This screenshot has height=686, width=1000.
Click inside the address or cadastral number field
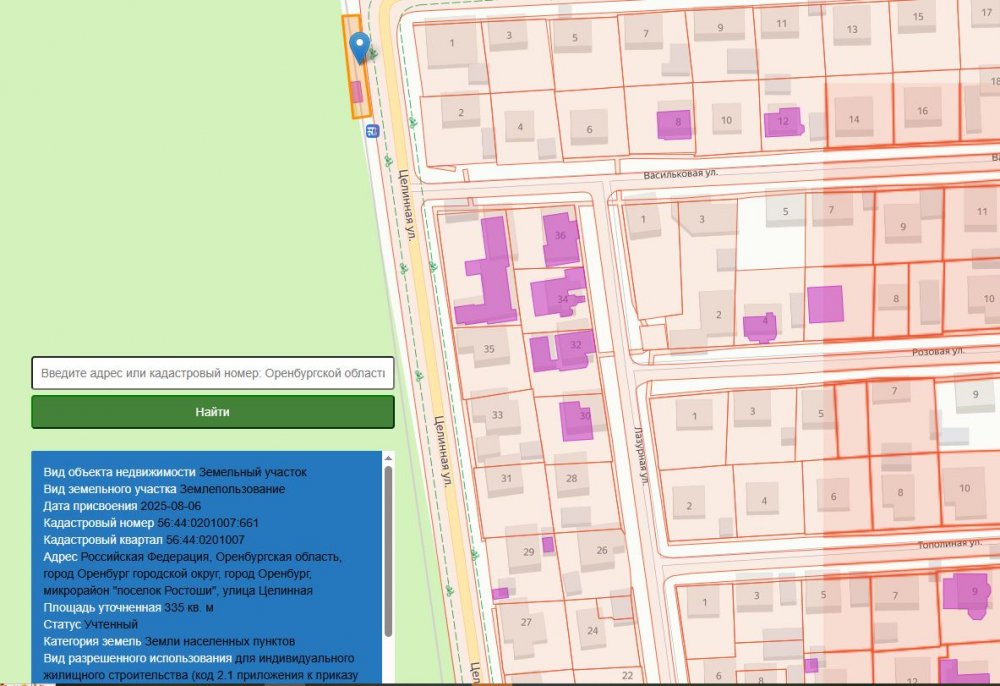point(213,373)
